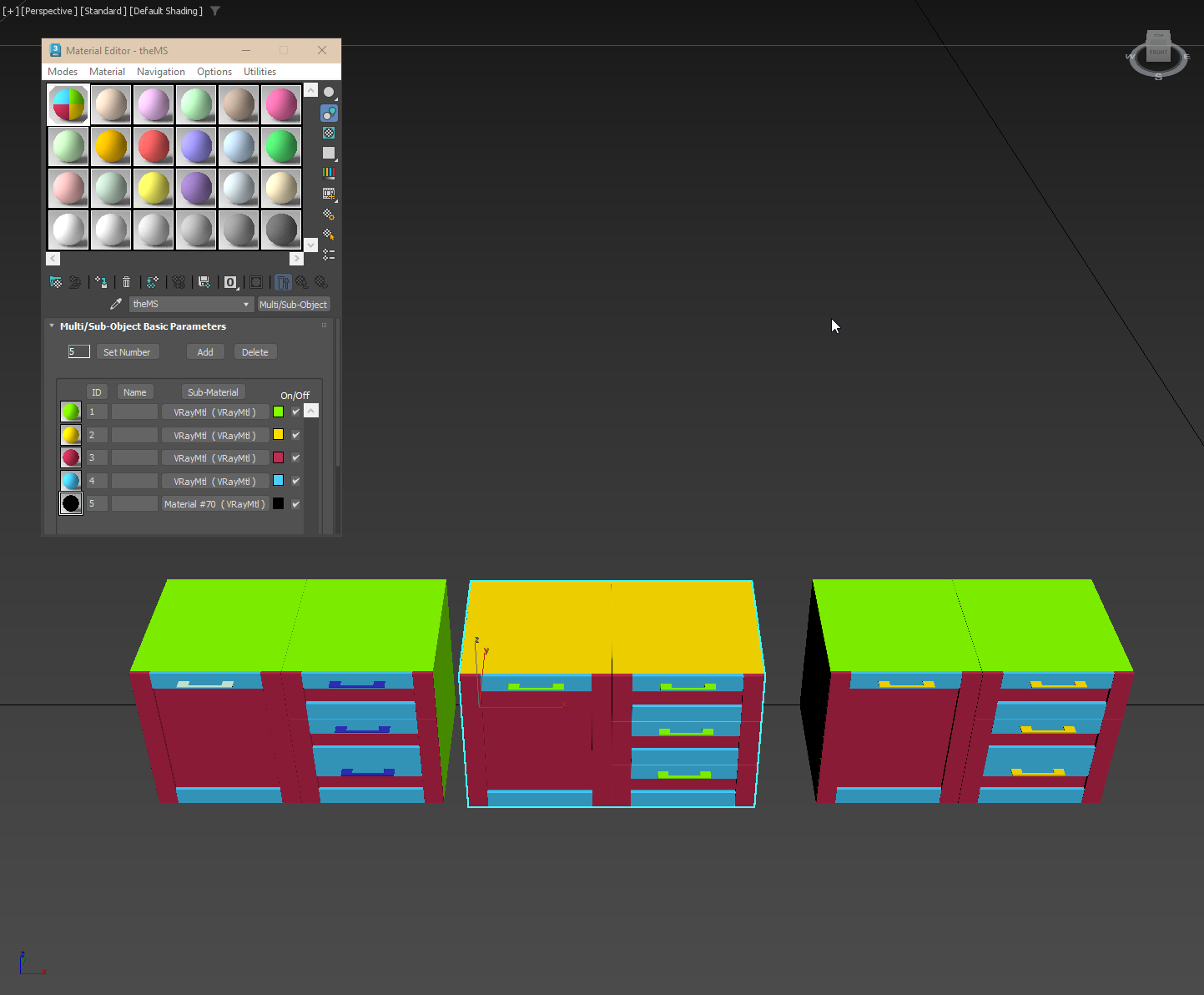
Task: Click the [Default Shading] viewport menu
Action: [x=166, y=11]
